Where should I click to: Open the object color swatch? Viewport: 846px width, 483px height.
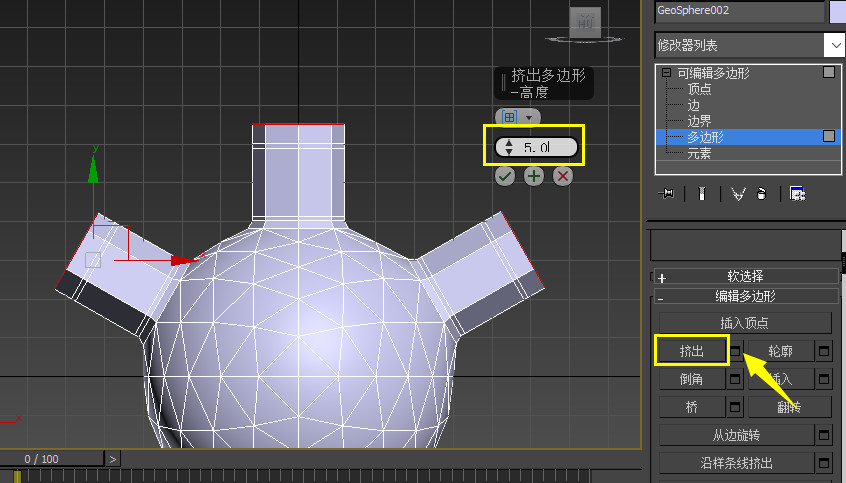(x=837, y=11)
